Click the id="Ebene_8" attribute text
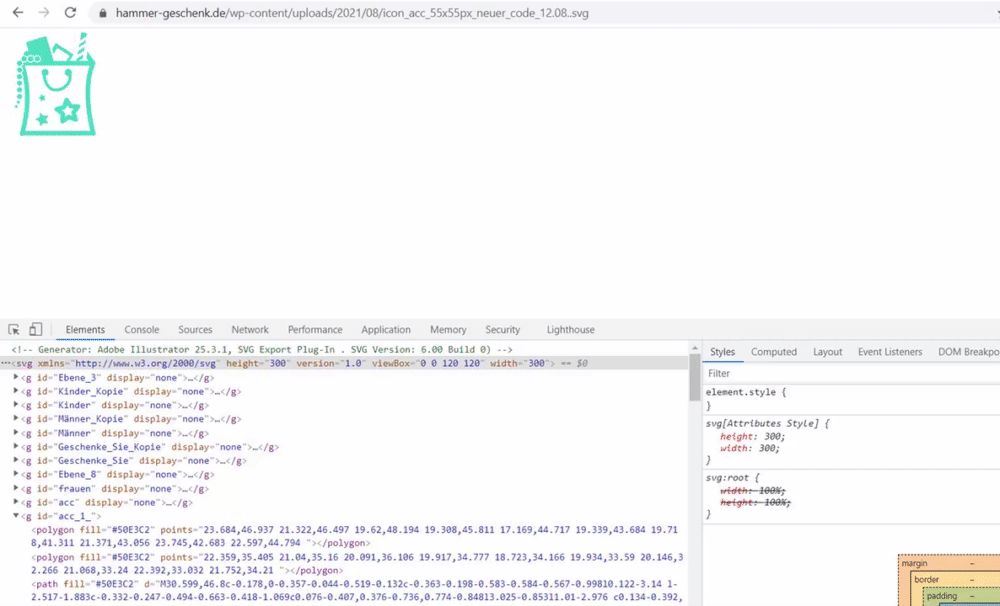The image size is (1000, 606). coord(69,475)
